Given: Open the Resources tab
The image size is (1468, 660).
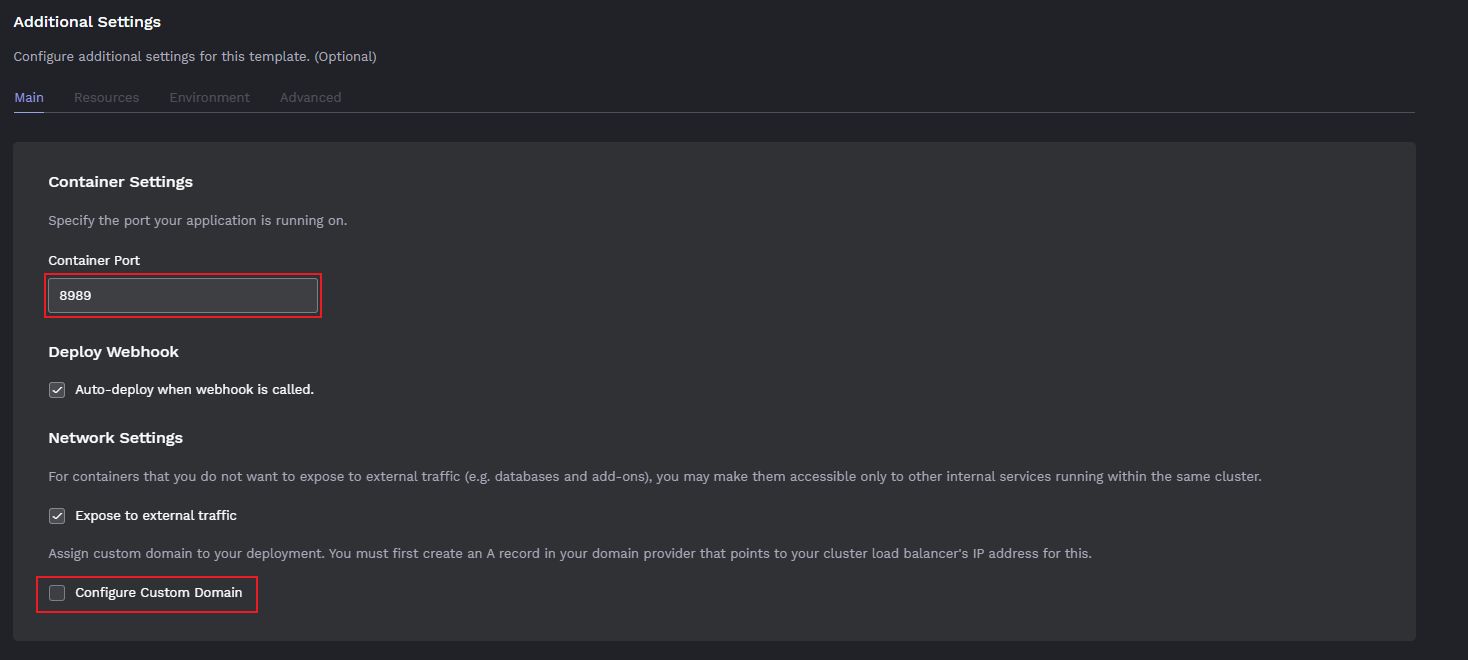Looking at the screenshot, I should [x=106, y=97].
